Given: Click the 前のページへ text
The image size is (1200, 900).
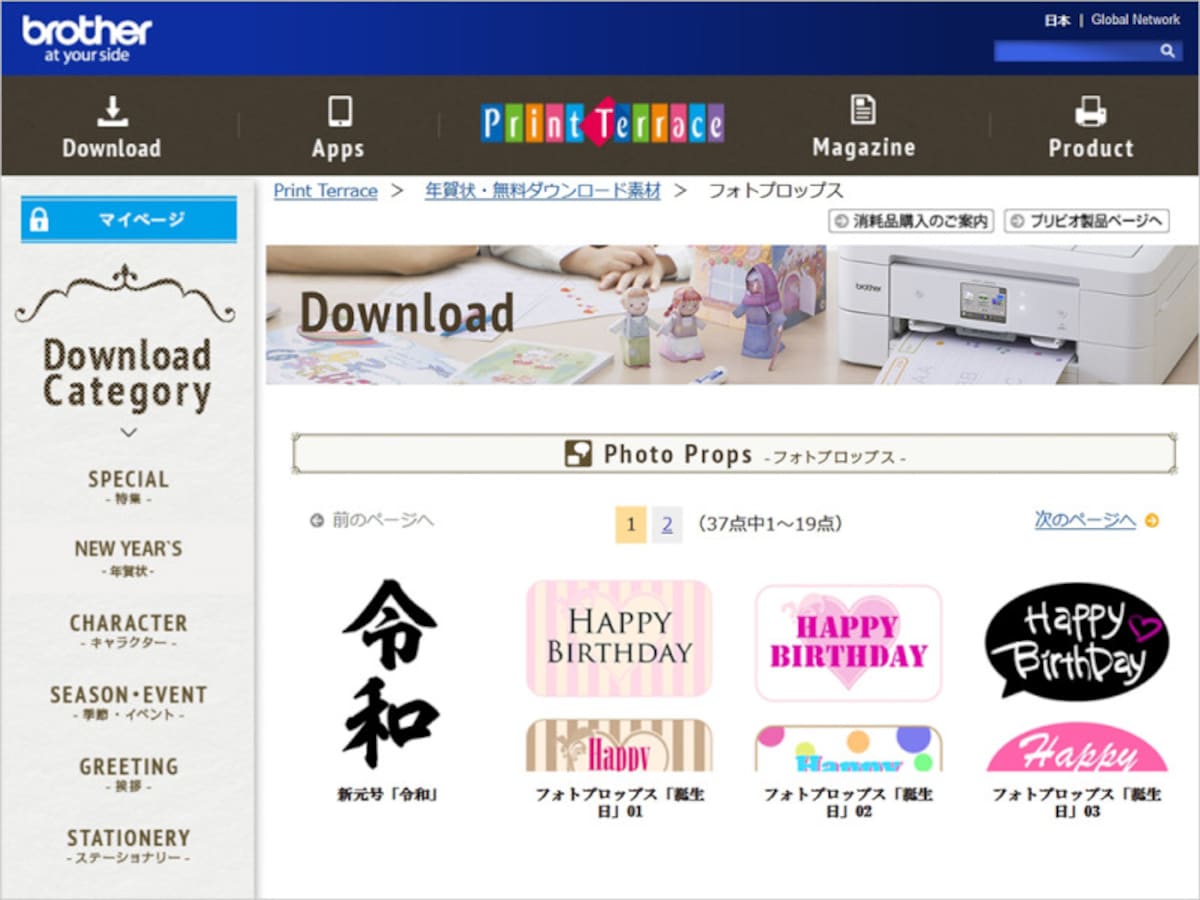Looking at the screenshot, I should point(383,520).
